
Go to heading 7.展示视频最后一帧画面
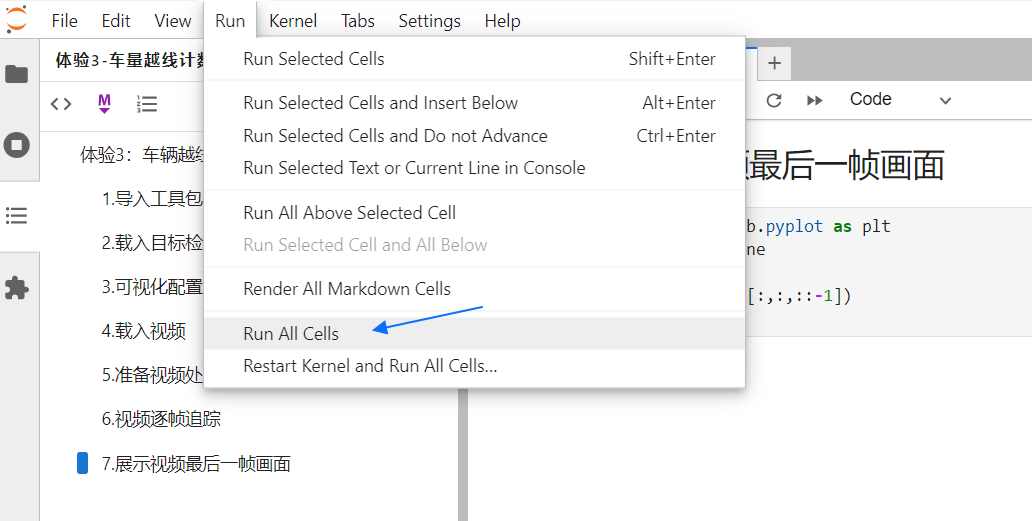pyautogui.click(x=196, y=464)
